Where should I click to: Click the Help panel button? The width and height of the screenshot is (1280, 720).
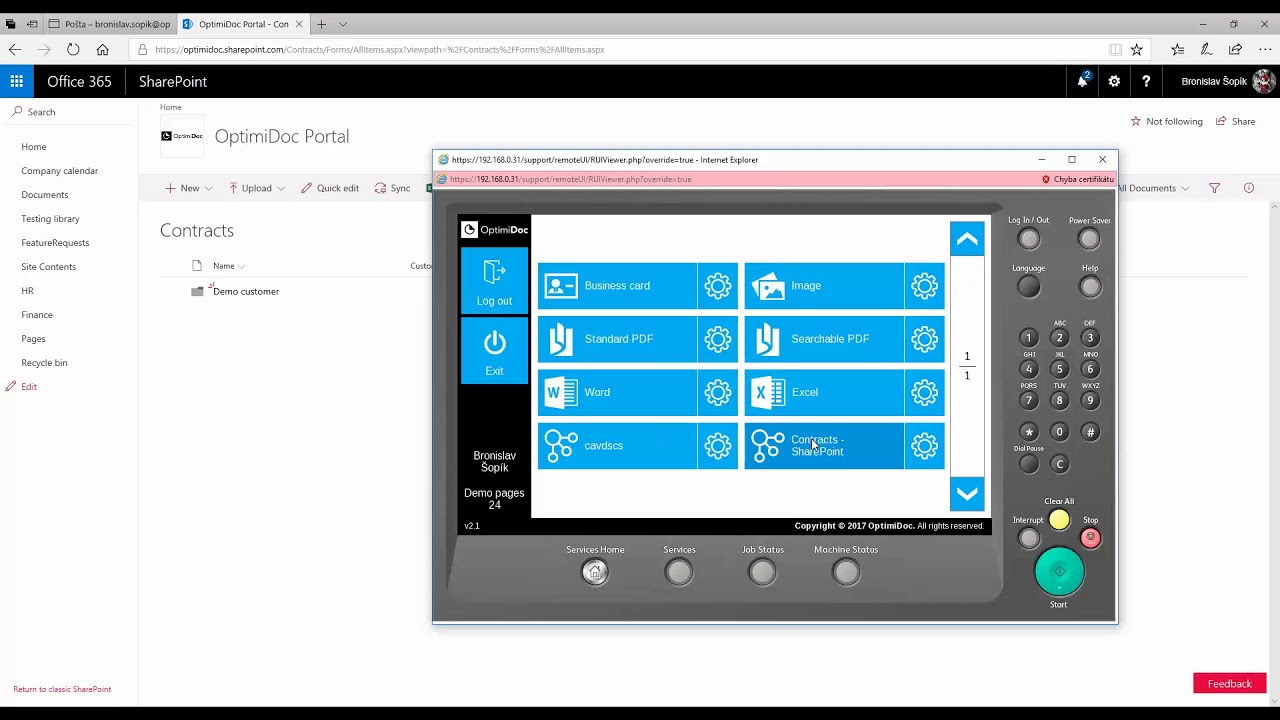[x=1090, y=287]
